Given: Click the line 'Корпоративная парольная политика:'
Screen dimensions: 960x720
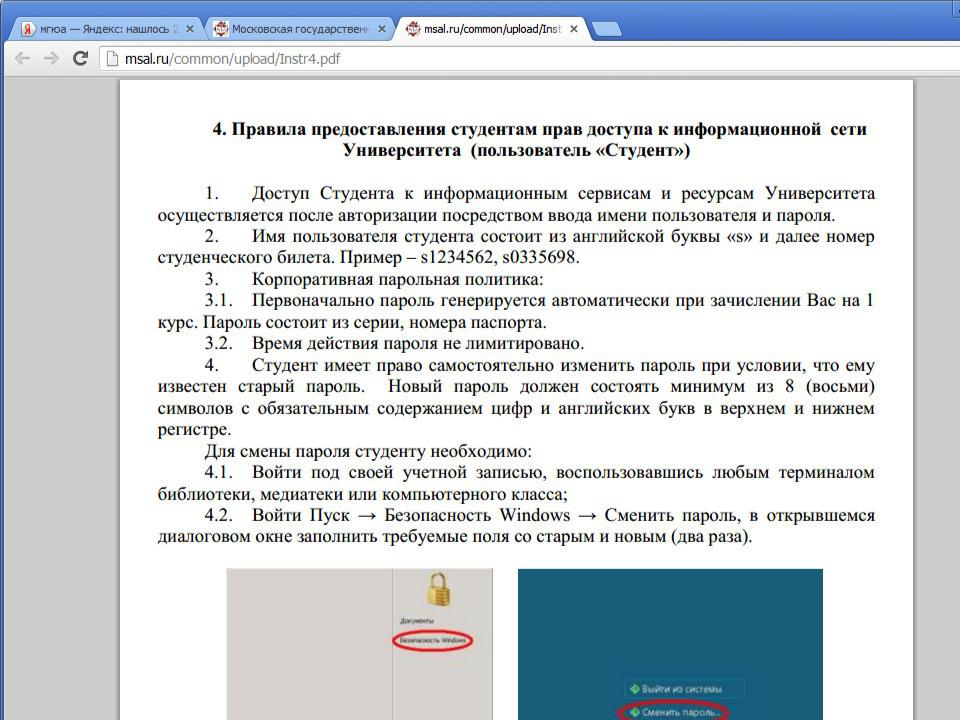Looking at the screenshot, I should 397,279.
